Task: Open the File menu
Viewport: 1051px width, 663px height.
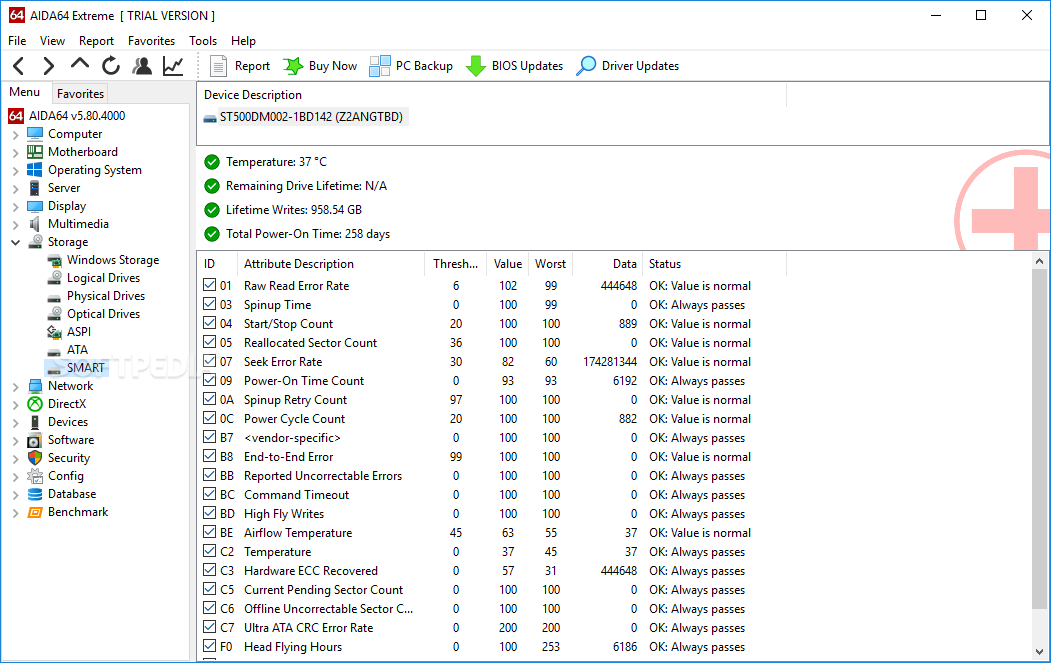Action: click(x=17, y=41)
